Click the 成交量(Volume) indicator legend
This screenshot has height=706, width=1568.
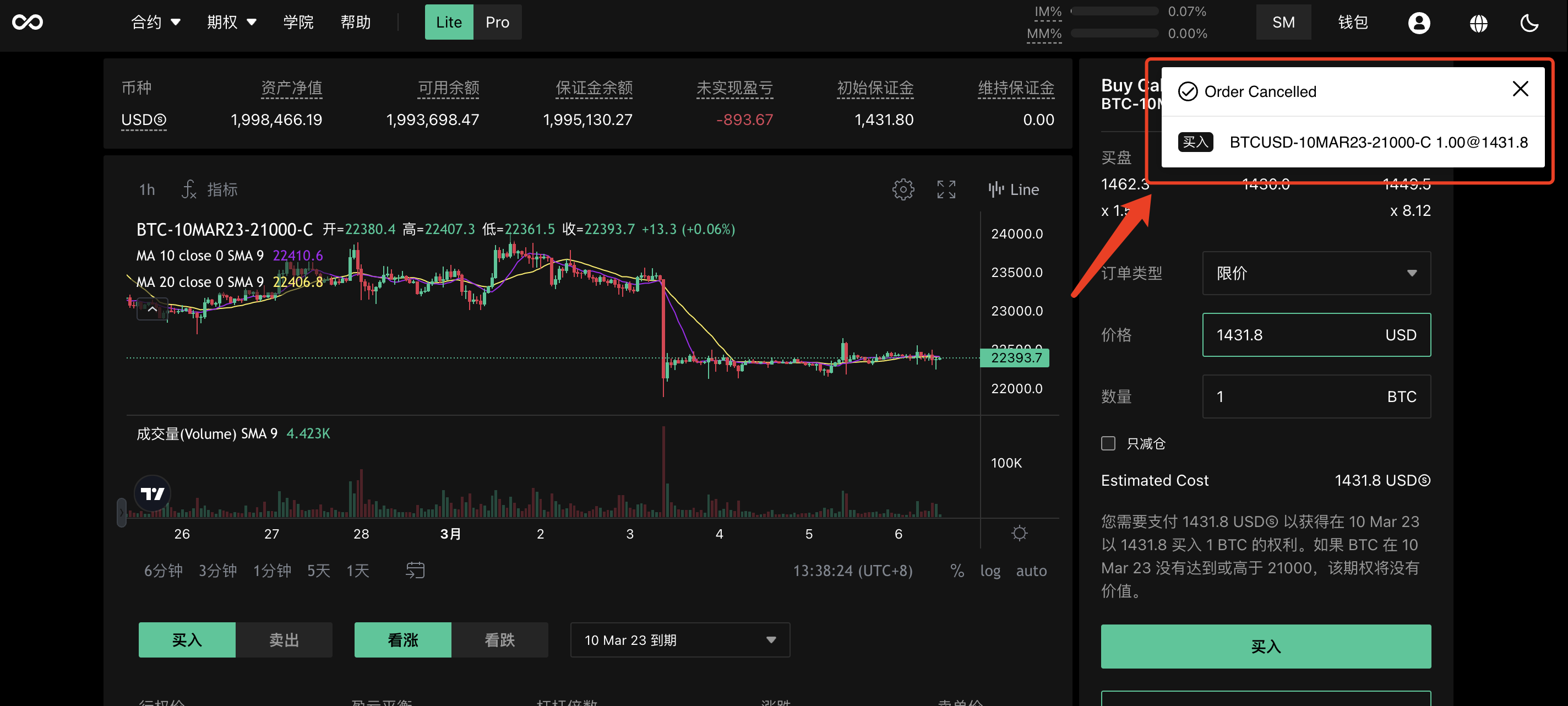click(233, 433)
